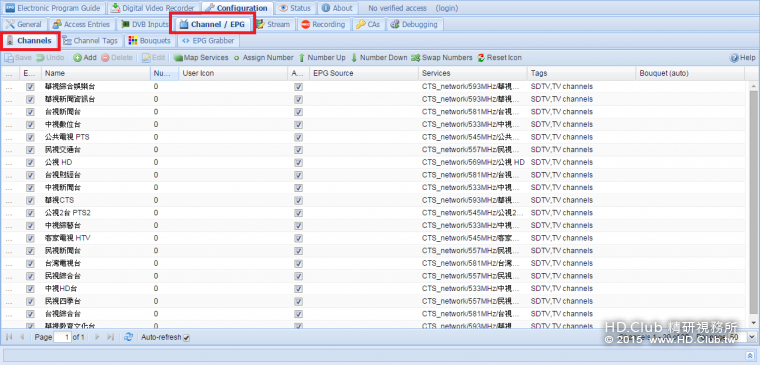Toggle enabled checkbox for 華視CTS

pyautogui.click(x=31, y=200)
